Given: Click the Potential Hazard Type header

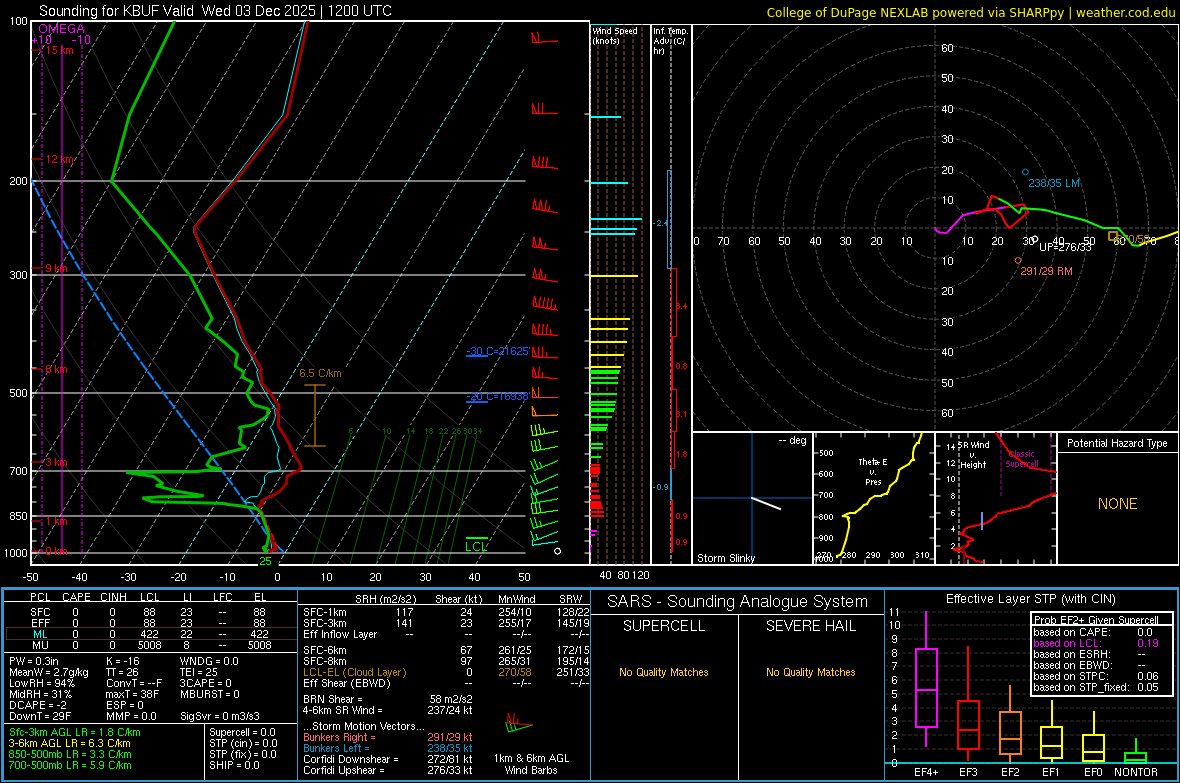Looking at the screenshot, I should tap(1117, 443).
